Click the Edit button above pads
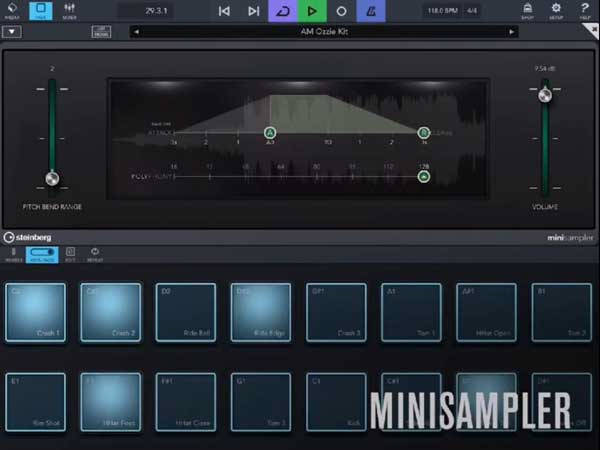The image size is (600, 450). [x=70, y=255]
